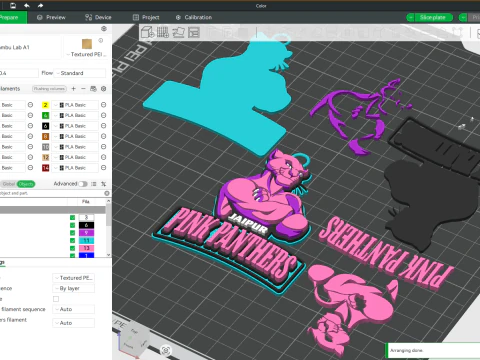Open the Flushing volumes button
480x360 pixels.
[x=49, y=89]
